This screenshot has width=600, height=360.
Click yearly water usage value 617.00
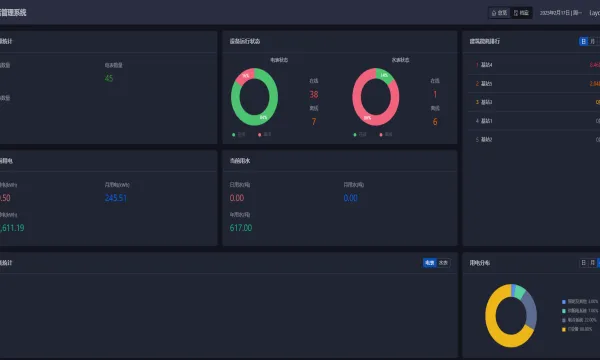click(241, 228)
